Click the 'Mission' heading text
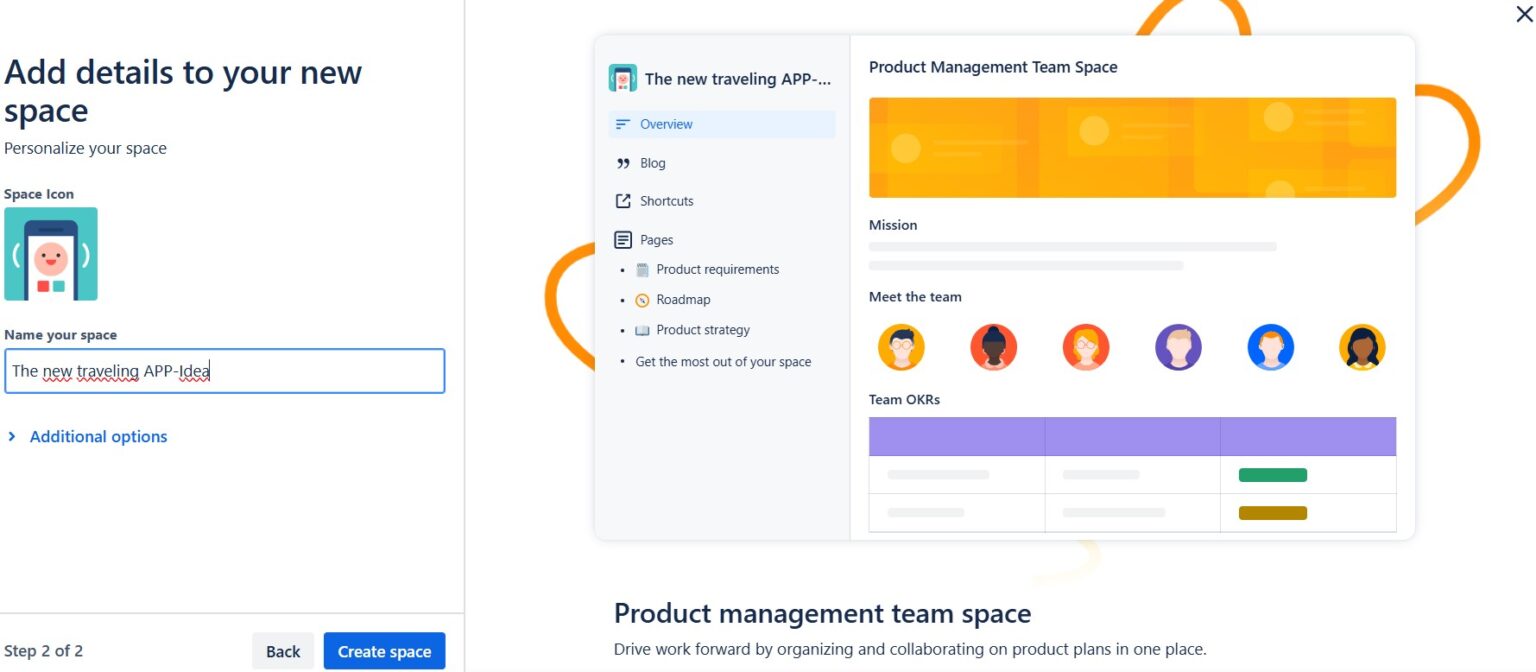Image resolution: width=1536 pixels, height=672 pixels. [x=893, y=225]
